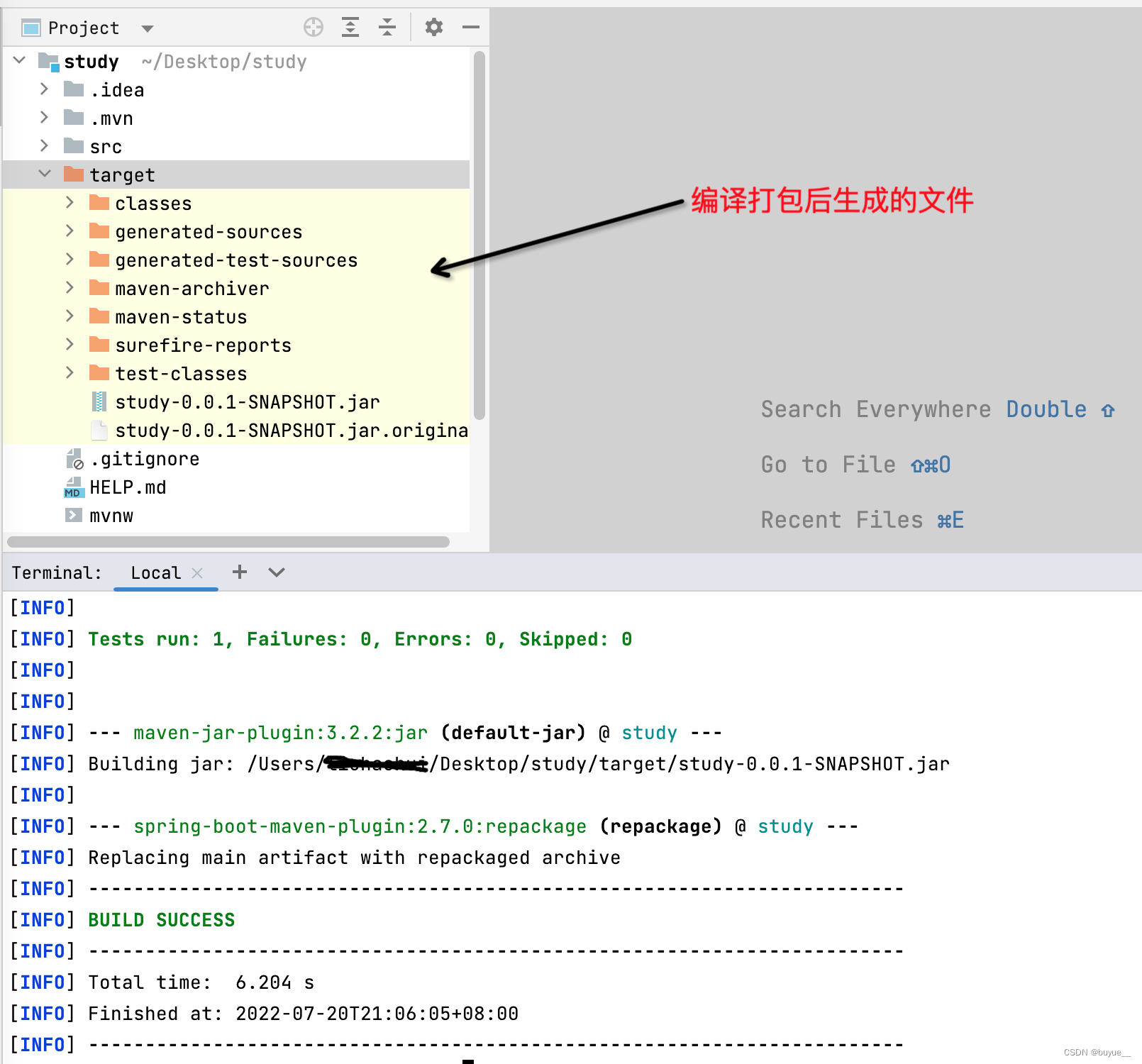Open terminal tabs dropdown chevron
1142x1064 pixels.
click(x=277, y=572)
